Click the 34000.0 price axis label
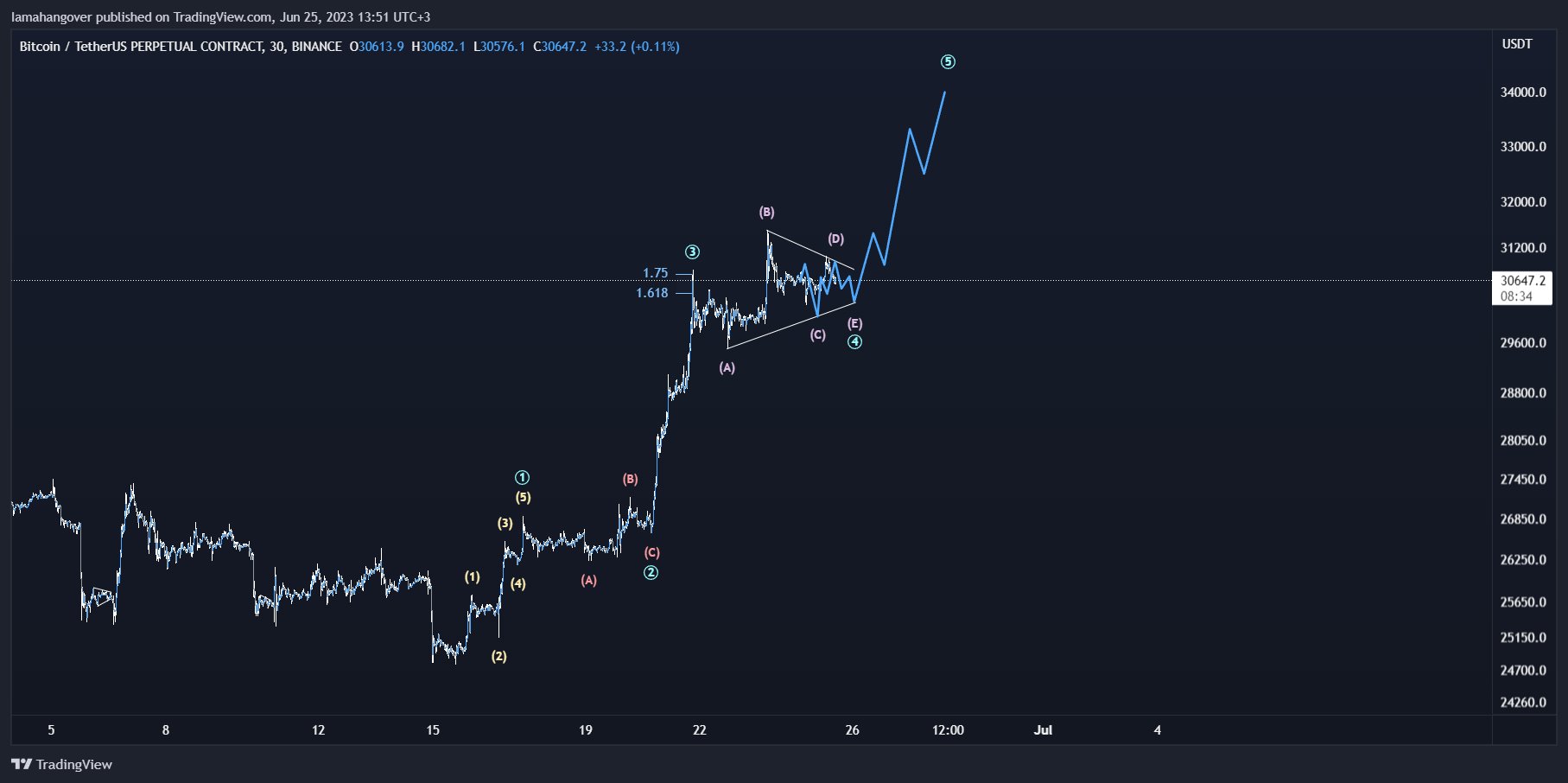Image resolution: width=1568 pixels, height=783 pixels. (x=1523, y=92)
